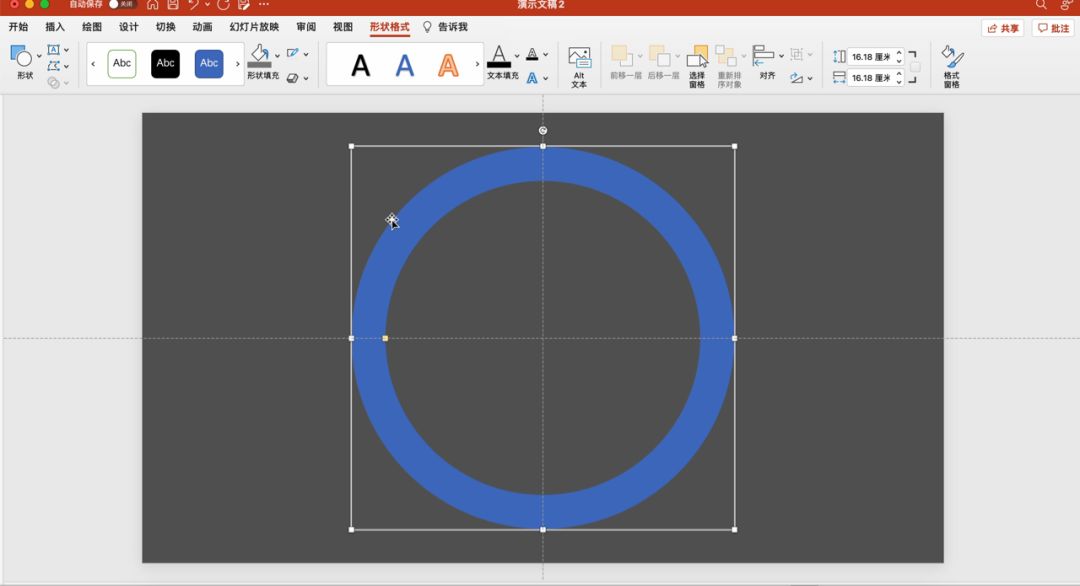
Task: Apply the black filled Abc shape style
Action: 165,63
